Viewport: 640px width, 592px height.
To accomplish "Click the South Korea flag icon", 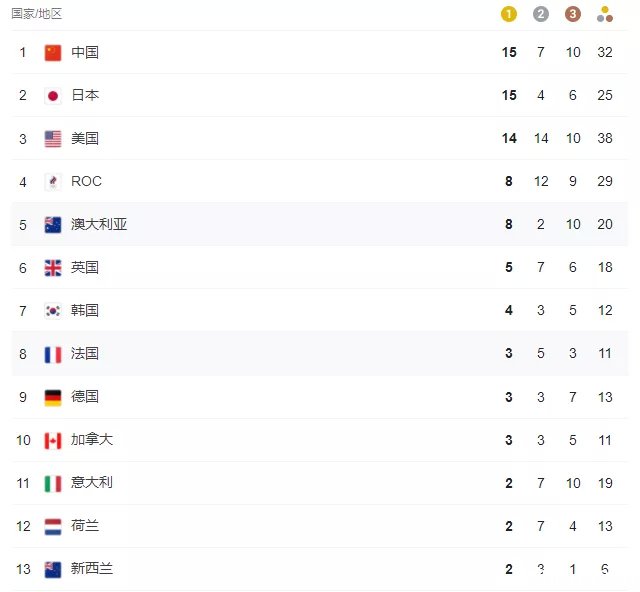I will coord(53,311).
